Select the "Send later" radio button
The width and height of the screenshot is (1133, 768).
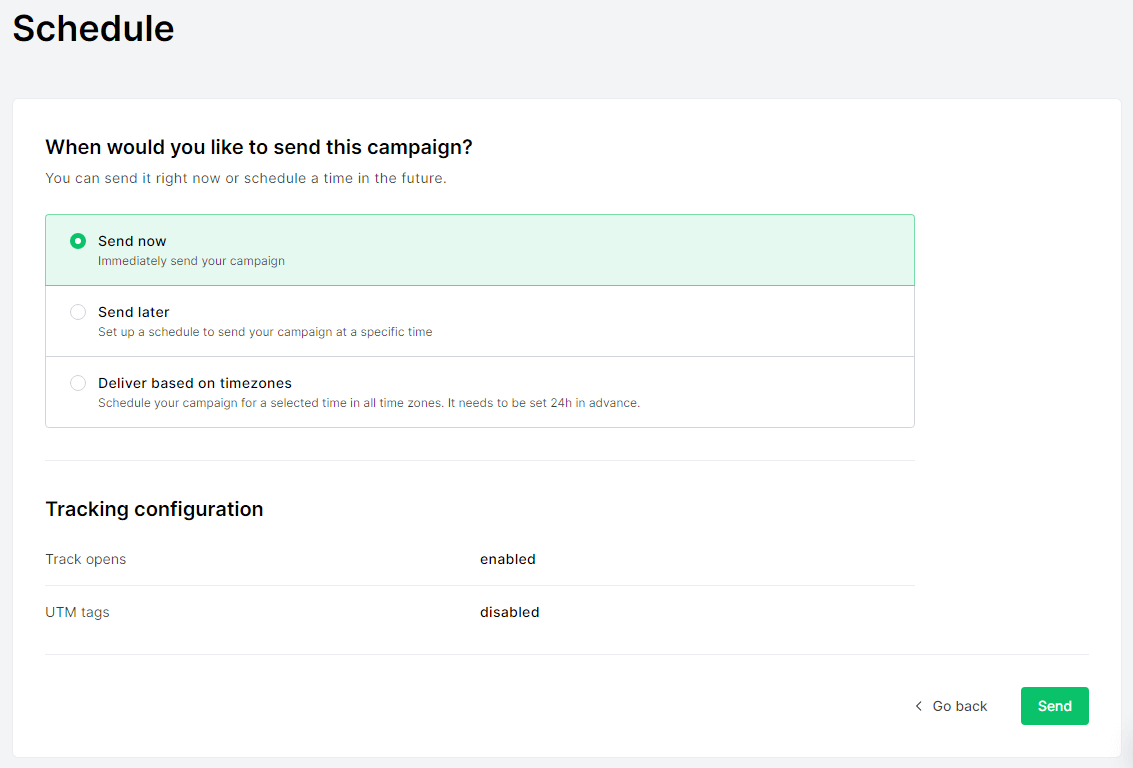click(78, 312)
